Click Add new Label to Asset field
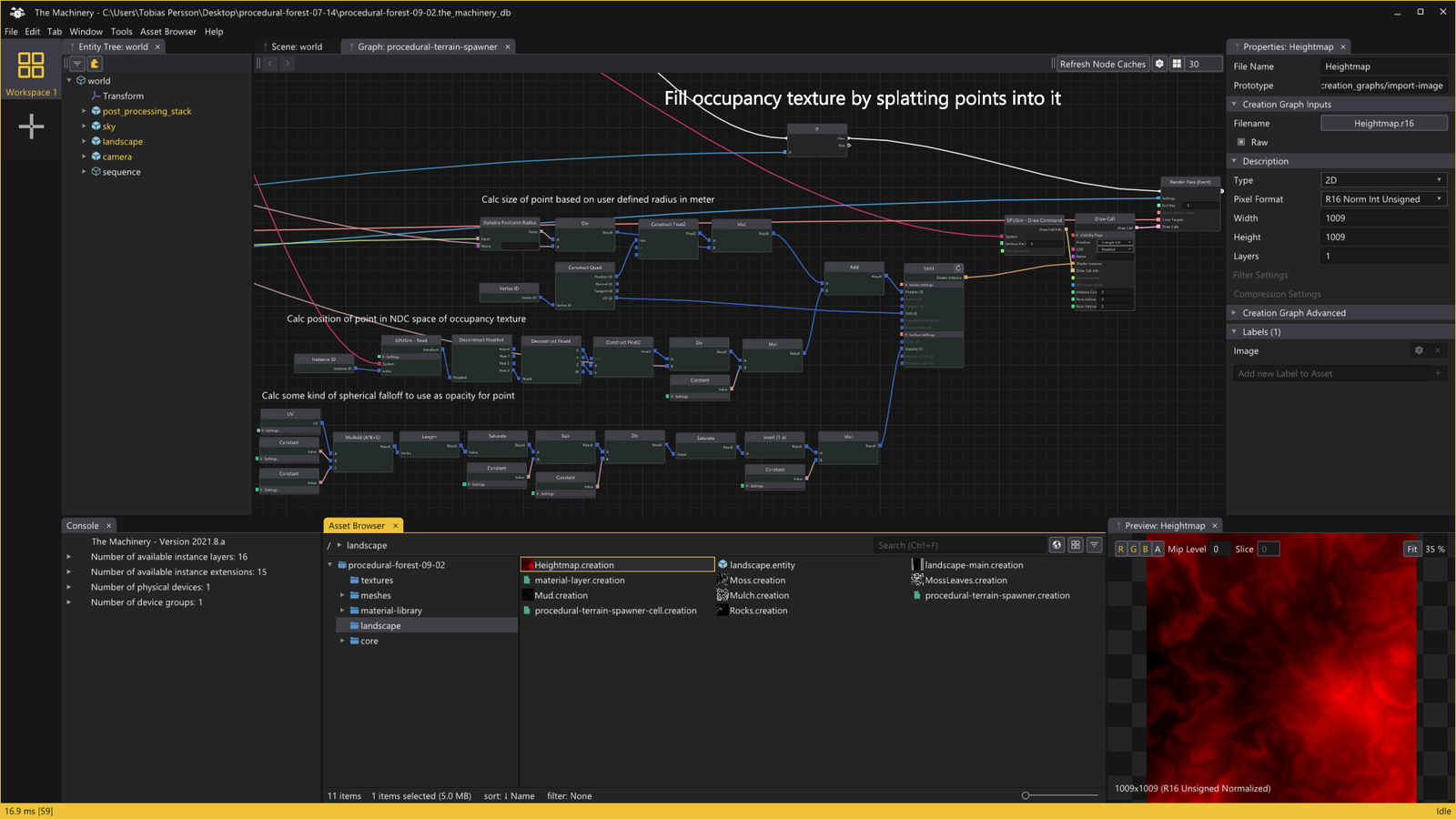This screenshot has height=819, width=1456. (x=1333, y=373)
